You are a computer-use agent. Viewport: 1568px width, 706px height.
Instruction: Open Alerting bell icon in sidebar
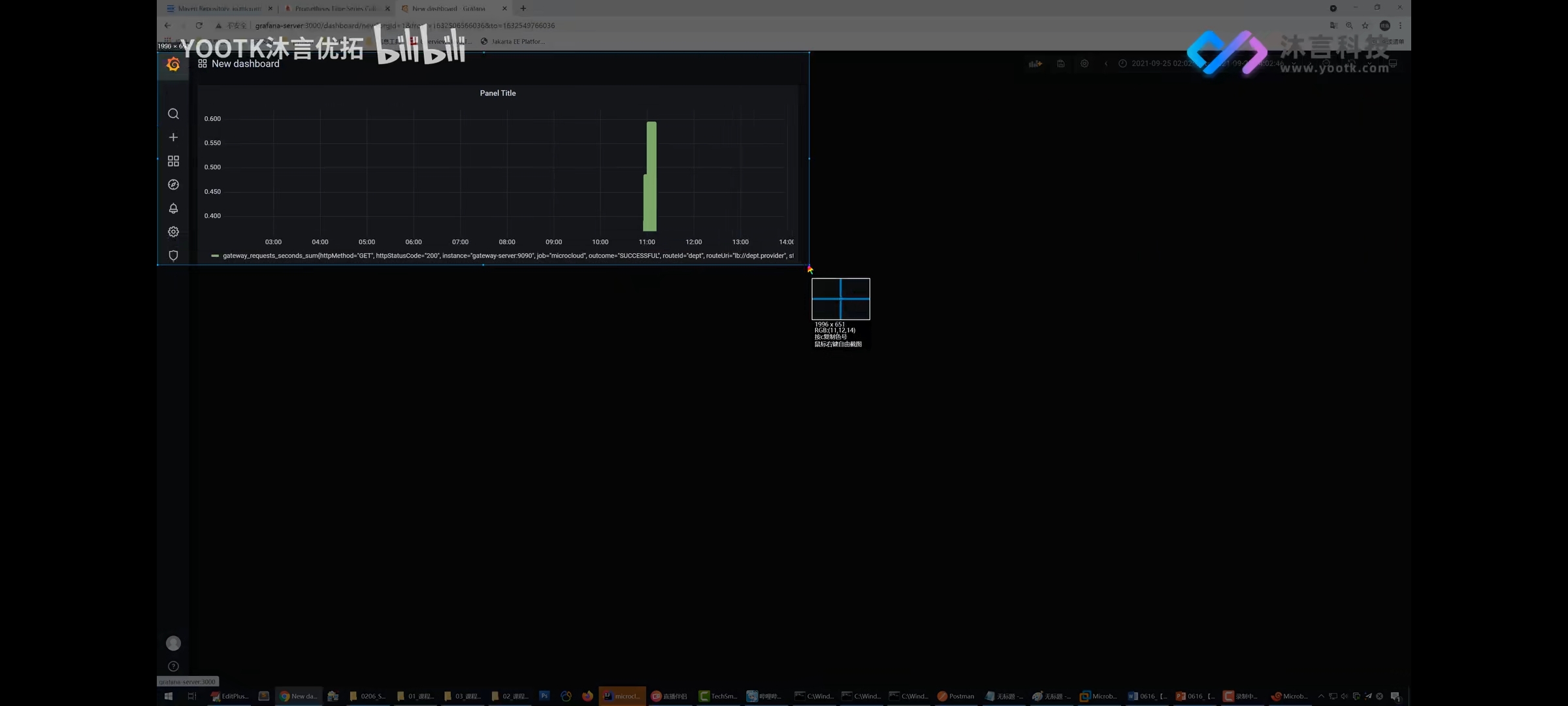[x=173, y=208]
